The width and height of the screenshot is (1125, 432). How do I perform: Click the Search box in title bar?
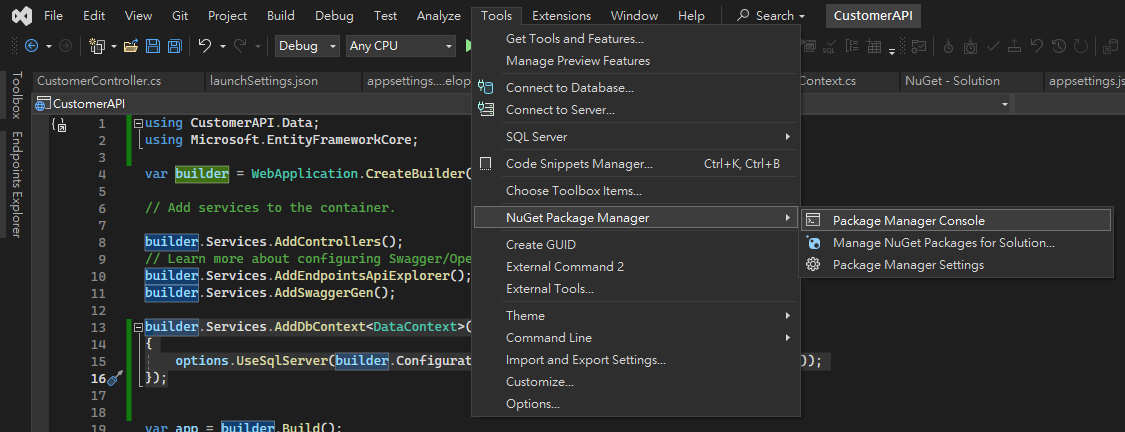coord(771,16)
